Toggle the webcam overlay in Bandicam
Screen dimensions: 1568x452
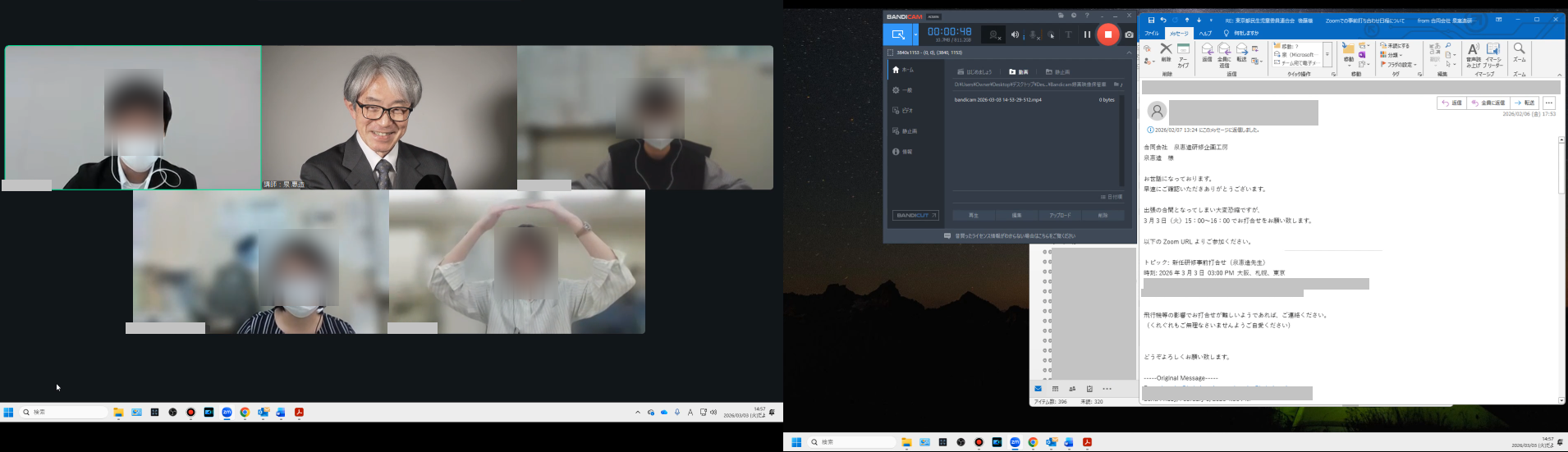[x=994, y=34]
